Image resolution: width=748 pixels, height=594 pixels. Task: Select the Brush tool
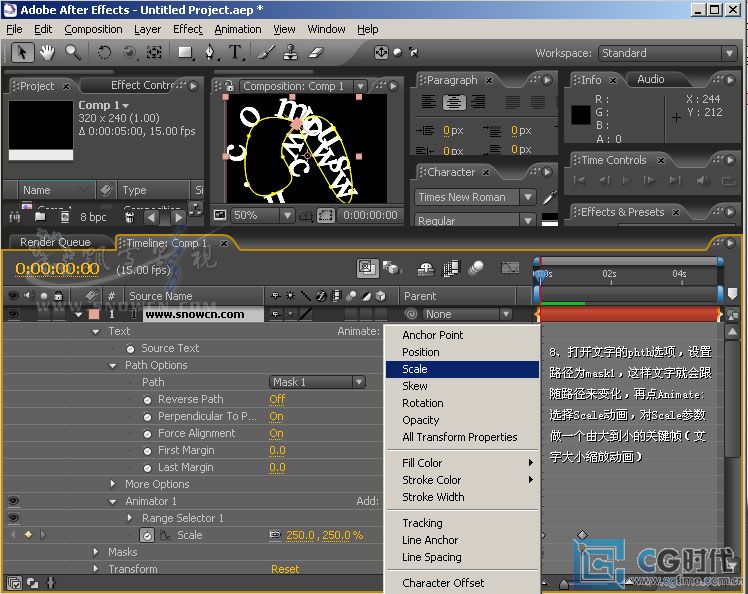266,52
